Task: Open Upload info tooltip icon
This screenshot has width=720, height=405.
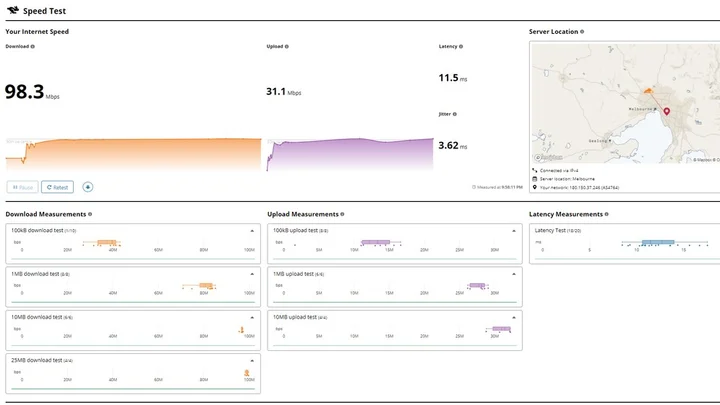Action: (287, 46)
